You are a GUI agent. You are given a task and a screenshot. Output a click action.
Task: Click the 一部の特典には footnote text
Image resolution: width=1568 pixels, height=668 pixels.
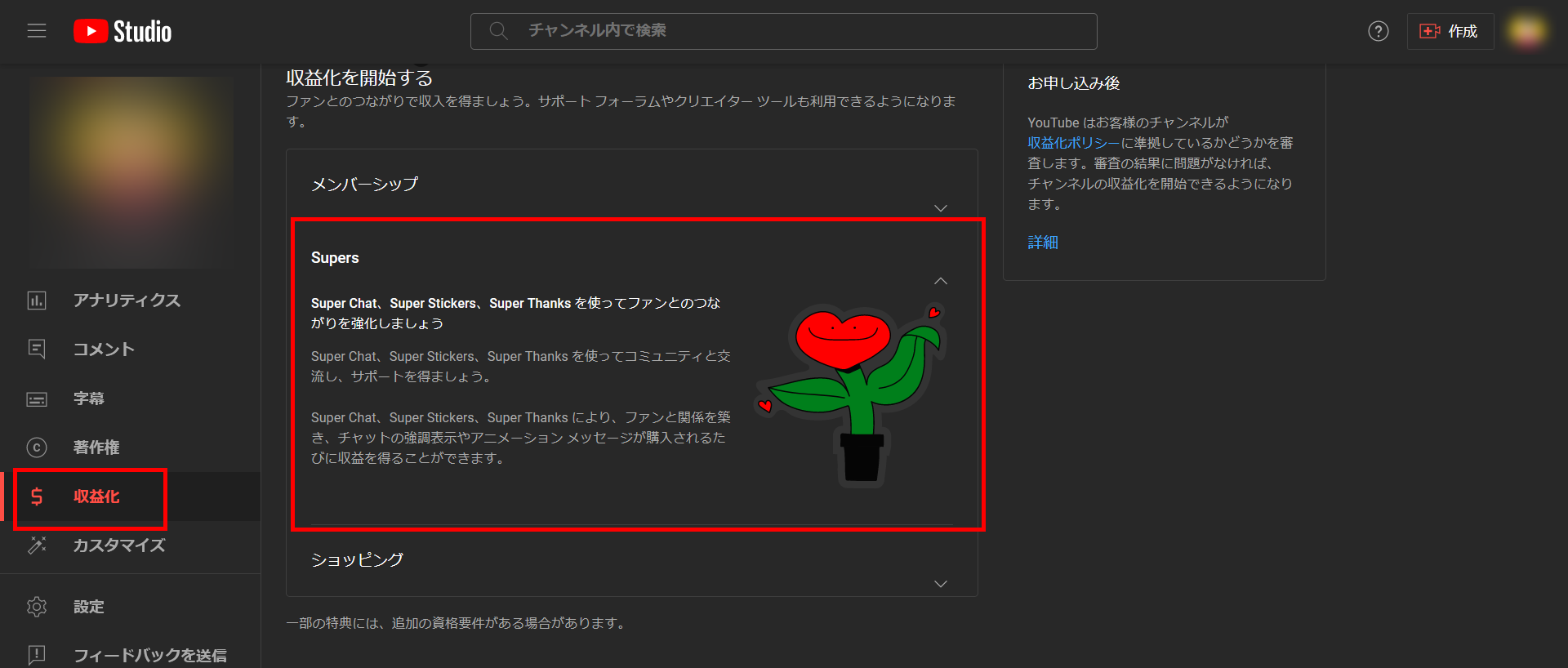457,623
